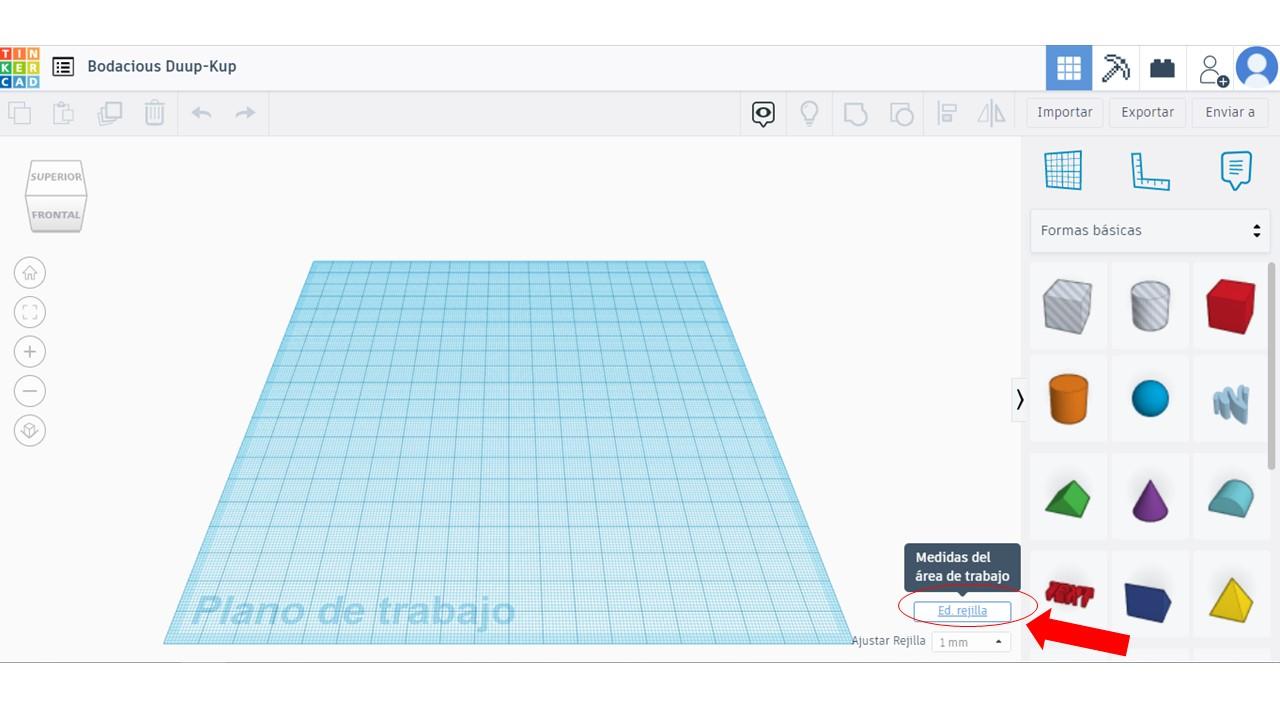Screen dimensions: 1280x720
Task: Click the Exportar button
Action: click(1147, 112)
